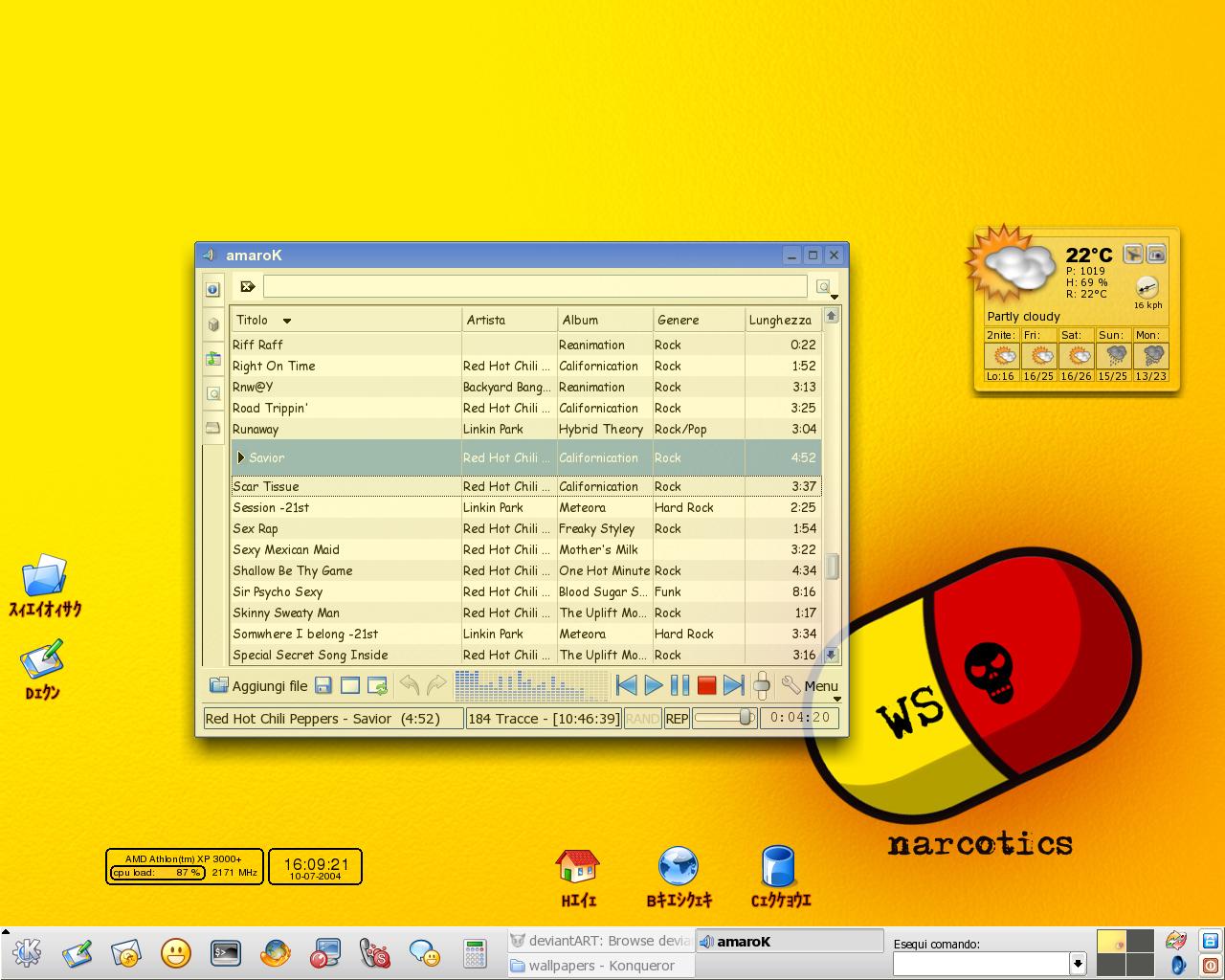Sort by the Titolo column header
Image resolution: width=1225 pixels, height=980 pixels.
point(345,320)
